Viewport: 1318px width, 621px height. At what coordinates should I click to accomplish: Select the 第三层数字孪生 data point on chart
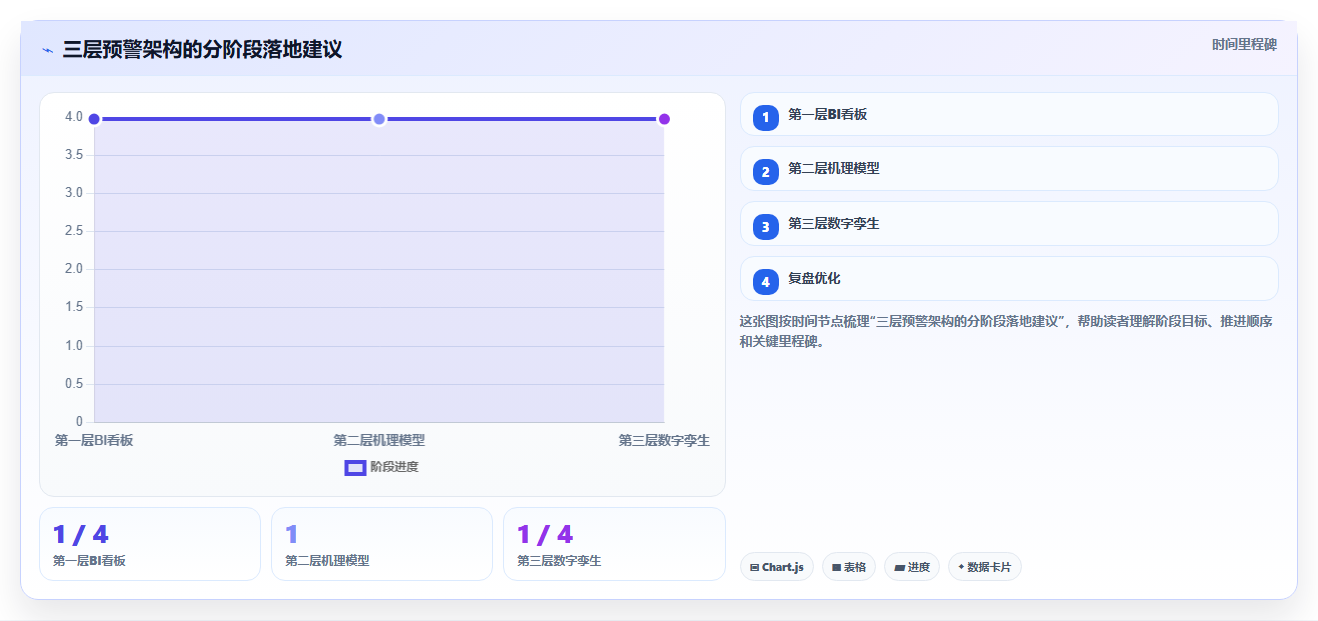664,119
